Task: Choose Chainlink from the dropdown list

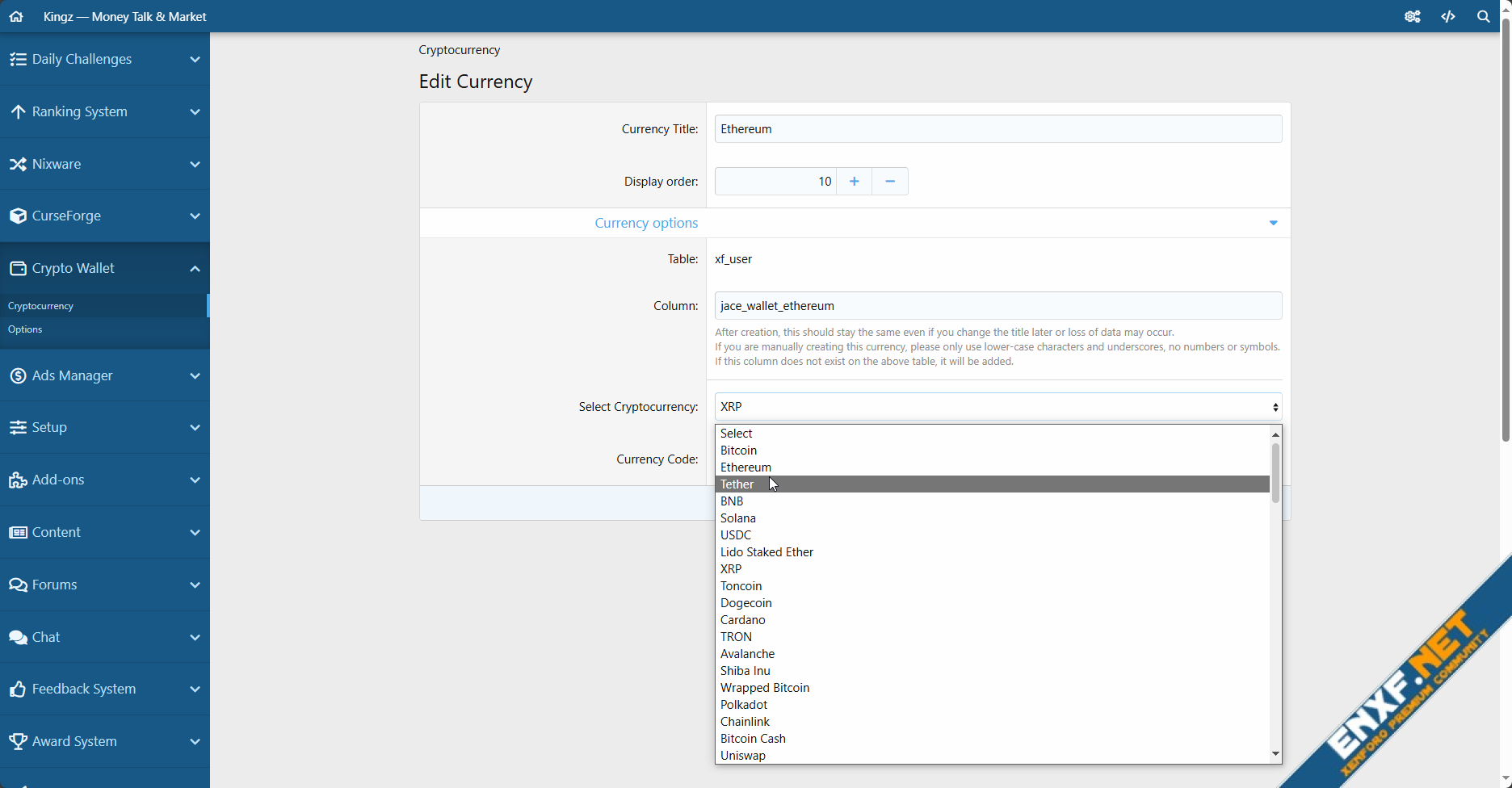Action: tap(992, 722)
